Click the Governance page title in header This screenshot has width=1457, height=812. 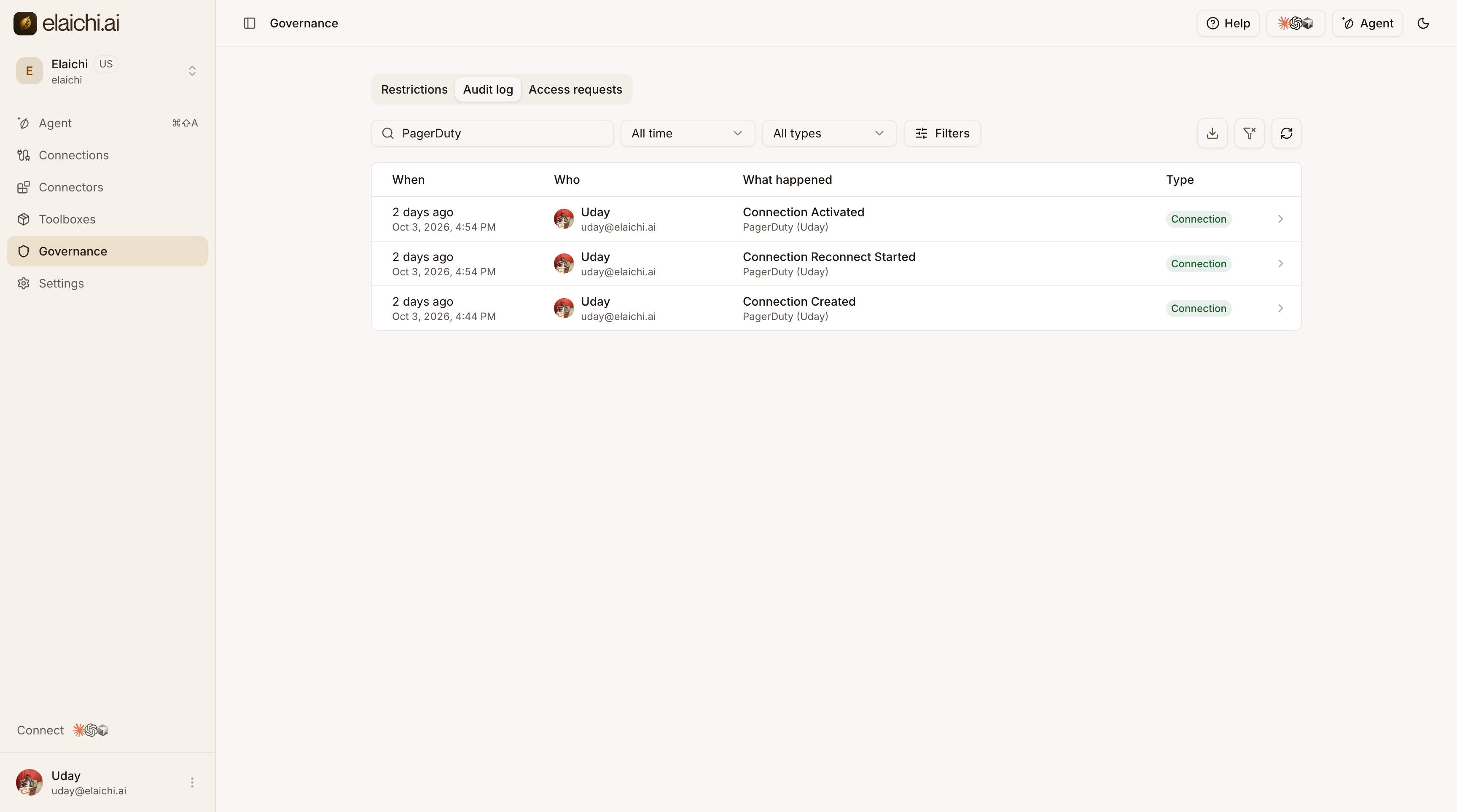click(304, 23)
